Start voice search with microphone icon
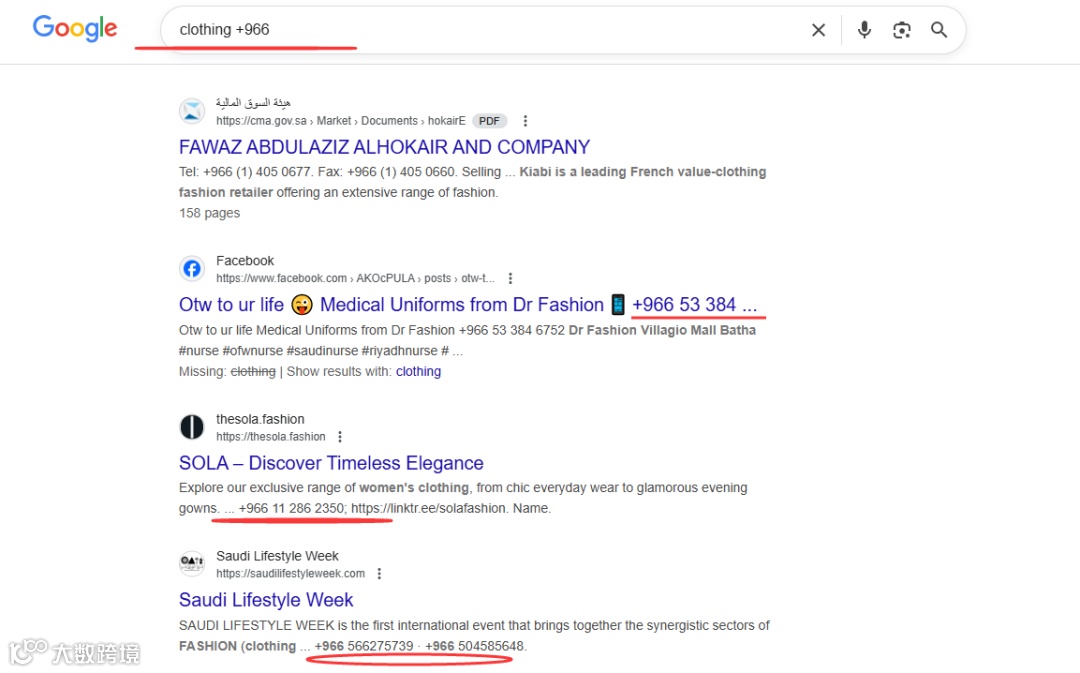 [x=864, y=30]
